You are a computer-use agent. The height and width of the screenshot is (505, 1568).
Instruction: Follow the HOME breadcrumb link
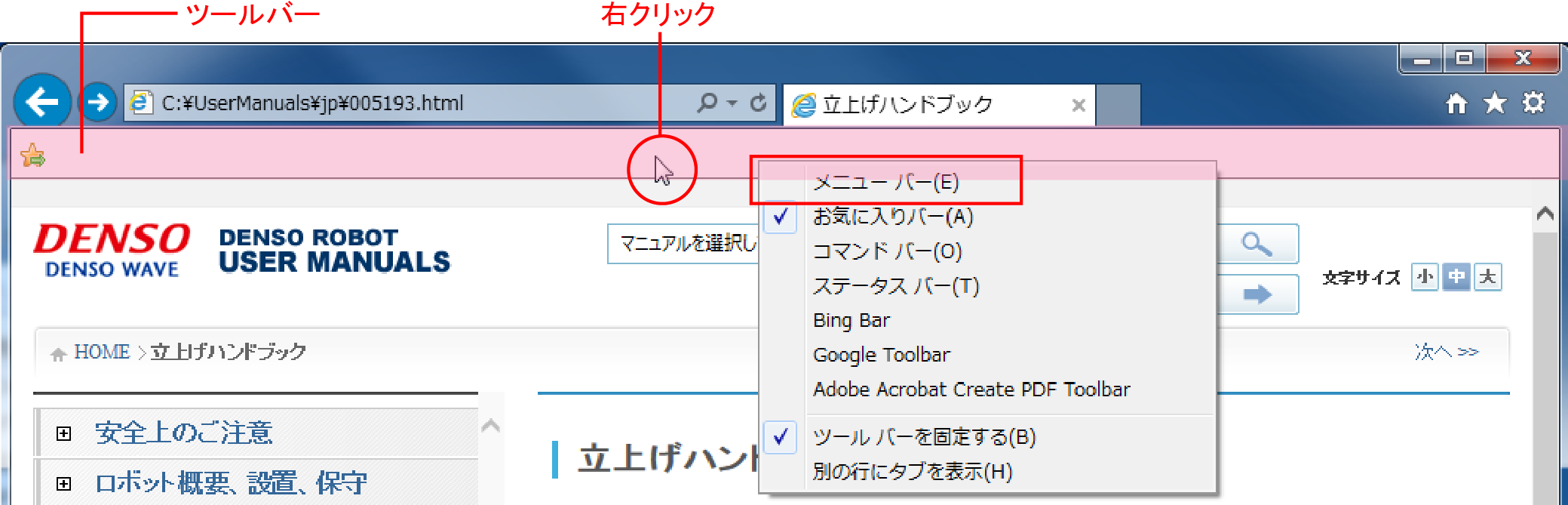pyautogui.click(x=102, y=352)
